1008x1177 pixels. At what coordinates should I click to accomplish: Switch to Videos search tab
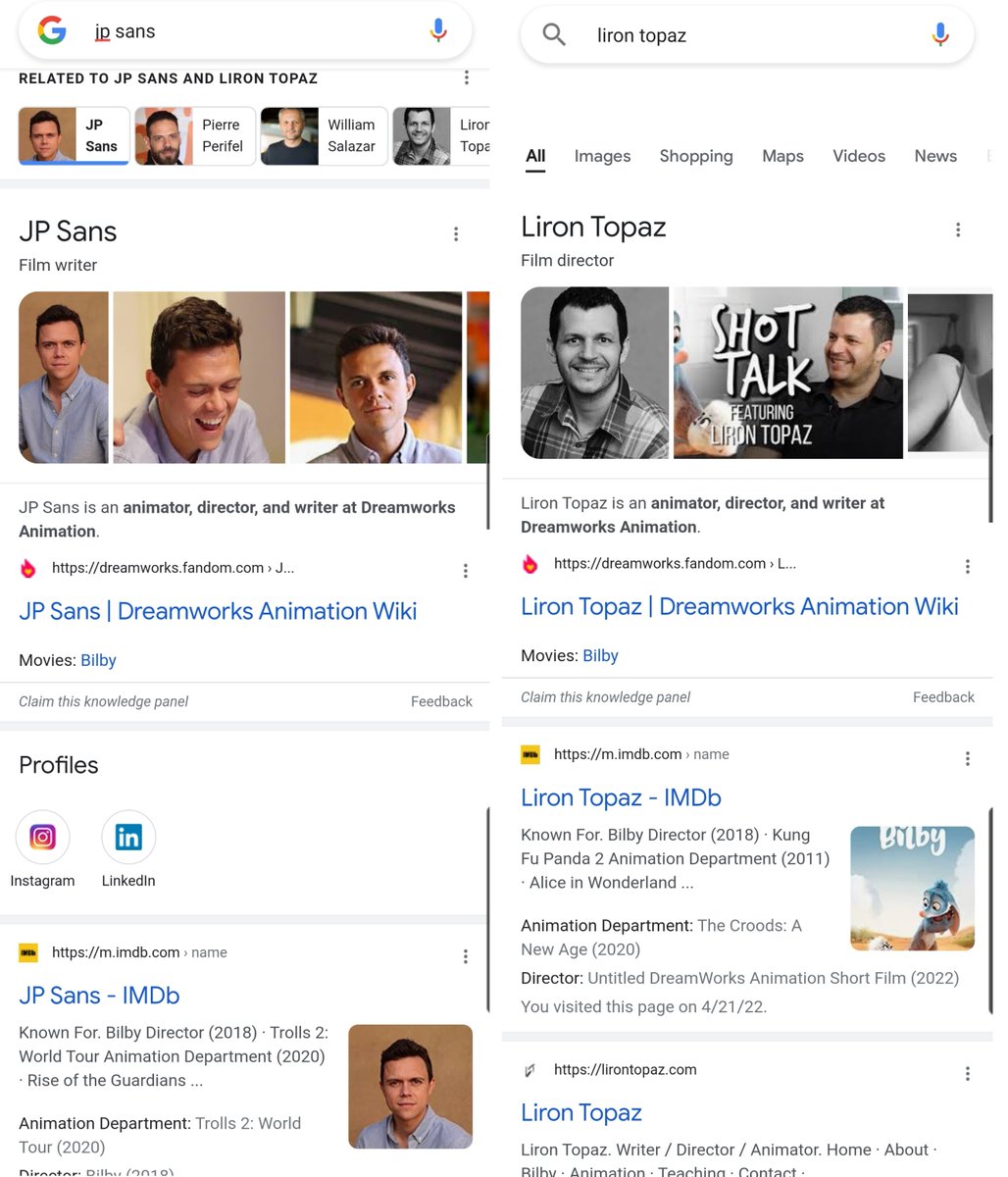click(x=859, y=156)
